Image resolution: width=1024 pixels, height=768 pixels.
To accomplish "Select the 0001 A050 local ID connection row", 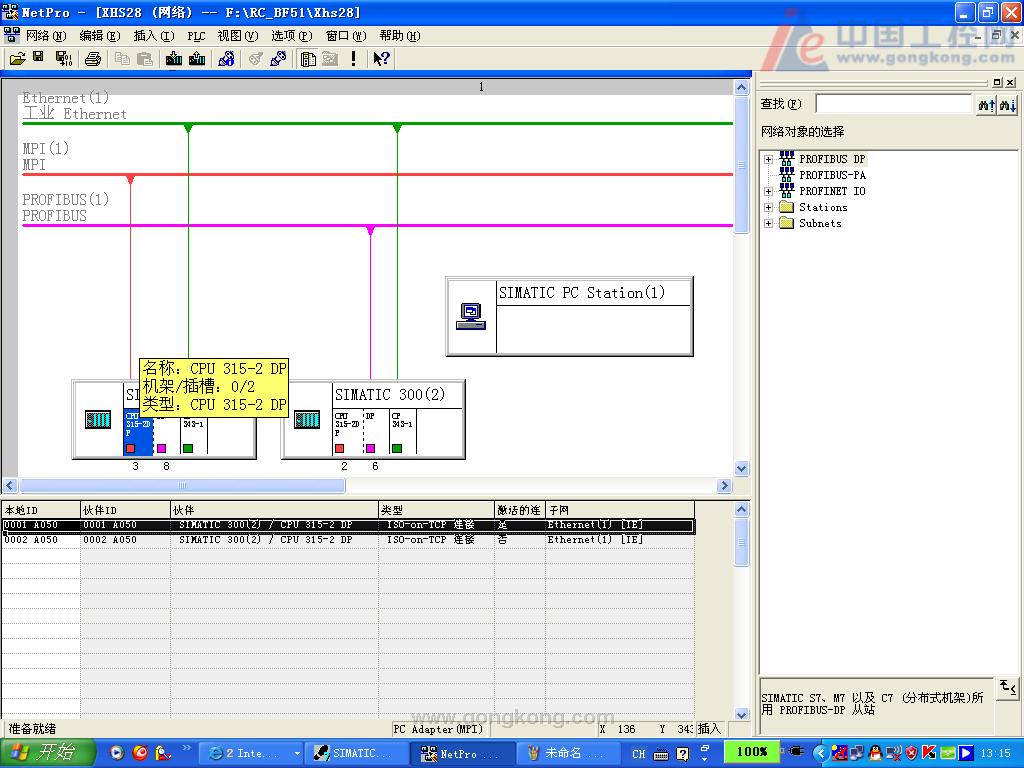I will [x=348, y=525].
